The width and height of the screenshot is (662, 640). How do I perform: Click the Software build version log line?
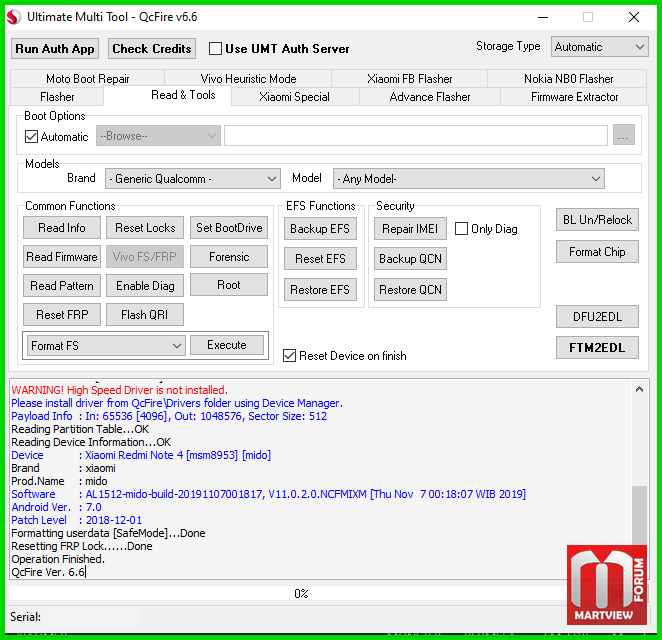pos(269,494)
